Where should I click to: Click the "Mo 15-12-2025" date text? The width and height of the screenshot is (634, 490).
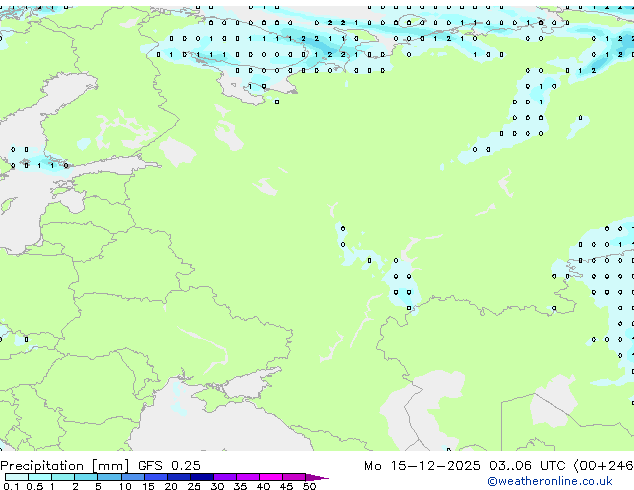(x=422, y=465)
